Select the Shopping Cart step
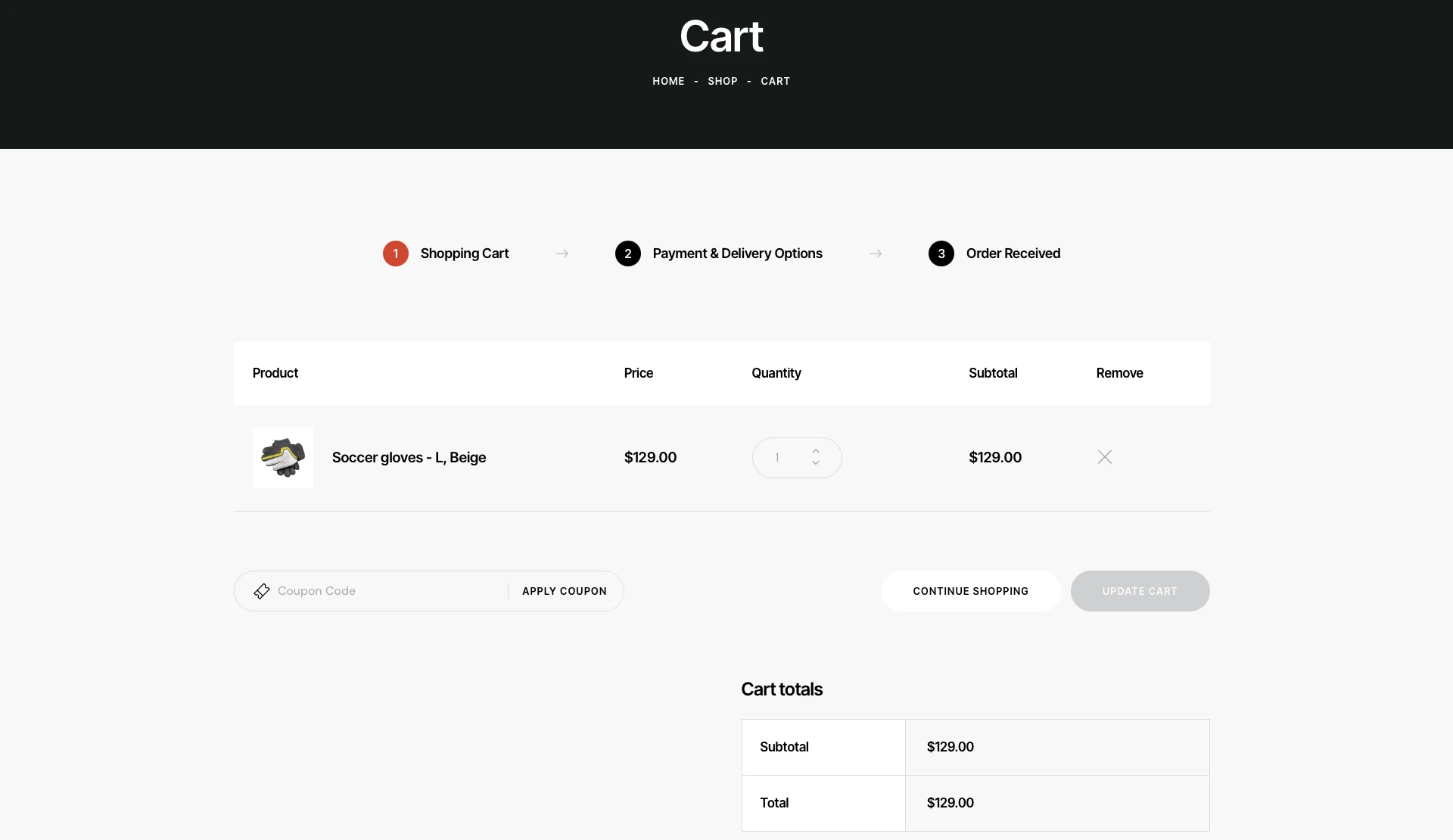Image resolution: width=1453 pixels, height=840 pixels. 465,254
